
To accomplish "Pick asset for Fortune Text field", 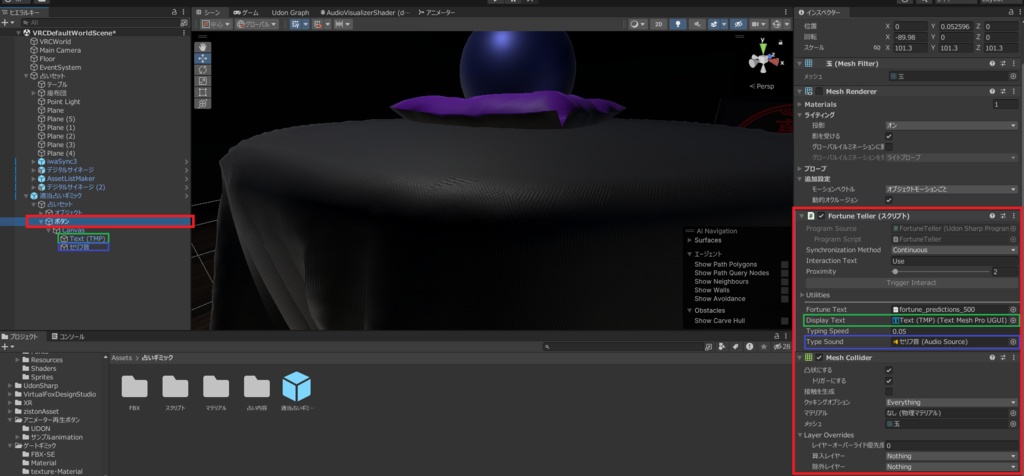I will point(1014,309).
